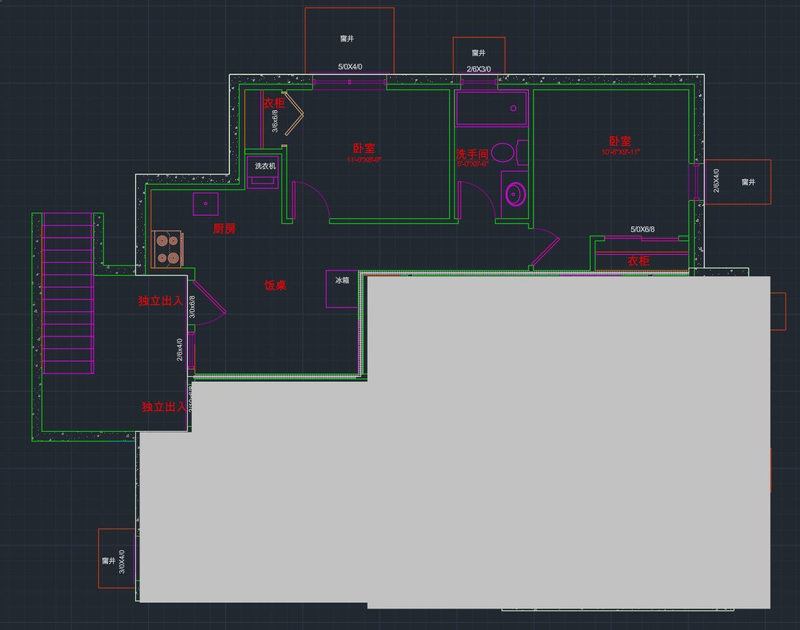
Task: Select the 洗手间 bathroom label text
Action: tap(471, 154)
